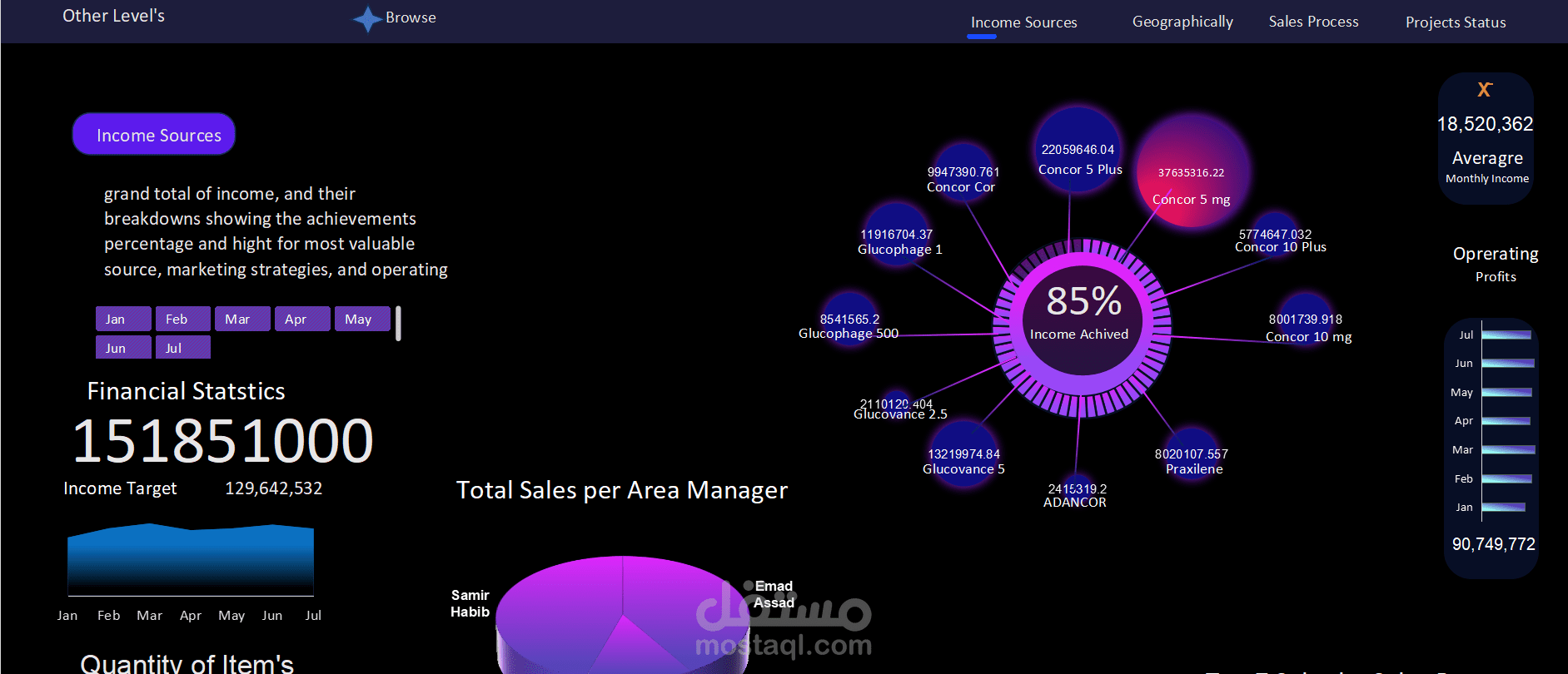Click the blue income area chart
Image resolution: width=1568 pixels, height=674 pixels.
[x=191, y=559]
